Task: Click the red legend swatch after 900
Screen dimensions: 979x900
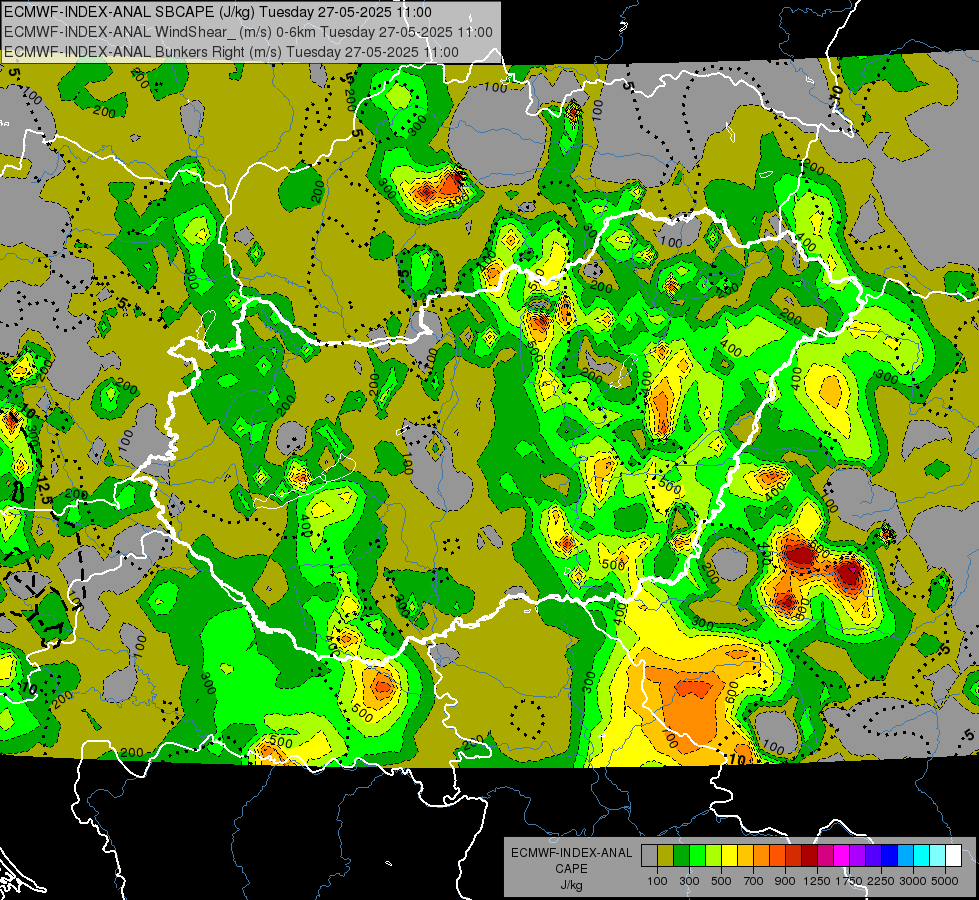Action: pyautogui.click(x=794, y=856)
